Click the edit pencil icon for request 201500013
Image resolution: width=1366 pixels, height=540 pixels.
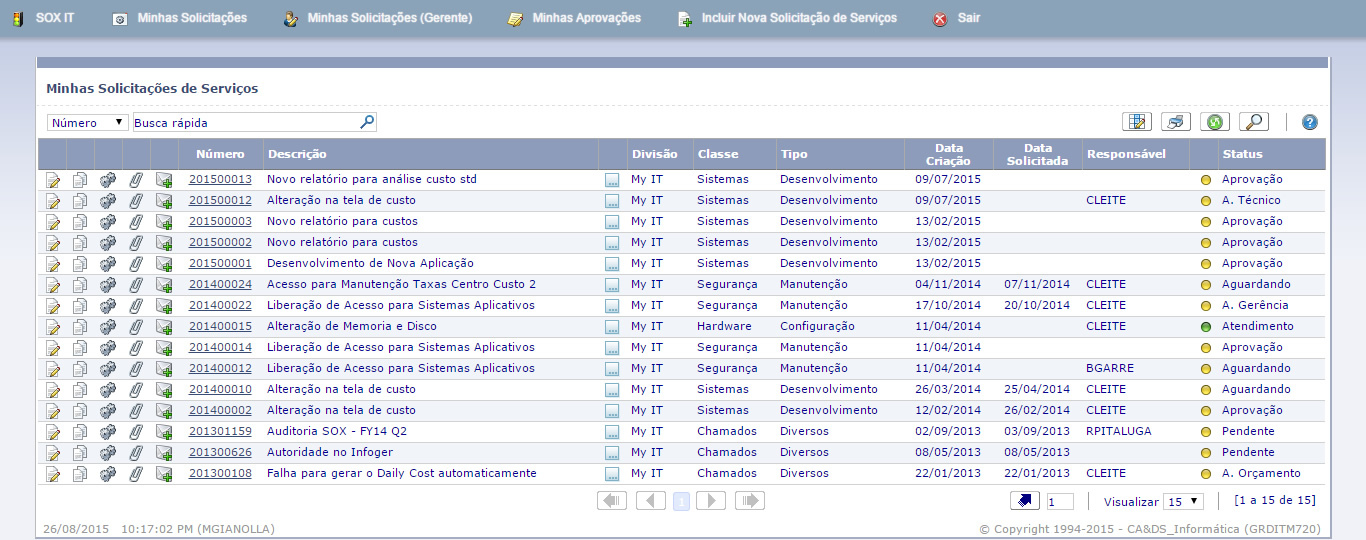[x=53, y=180]
